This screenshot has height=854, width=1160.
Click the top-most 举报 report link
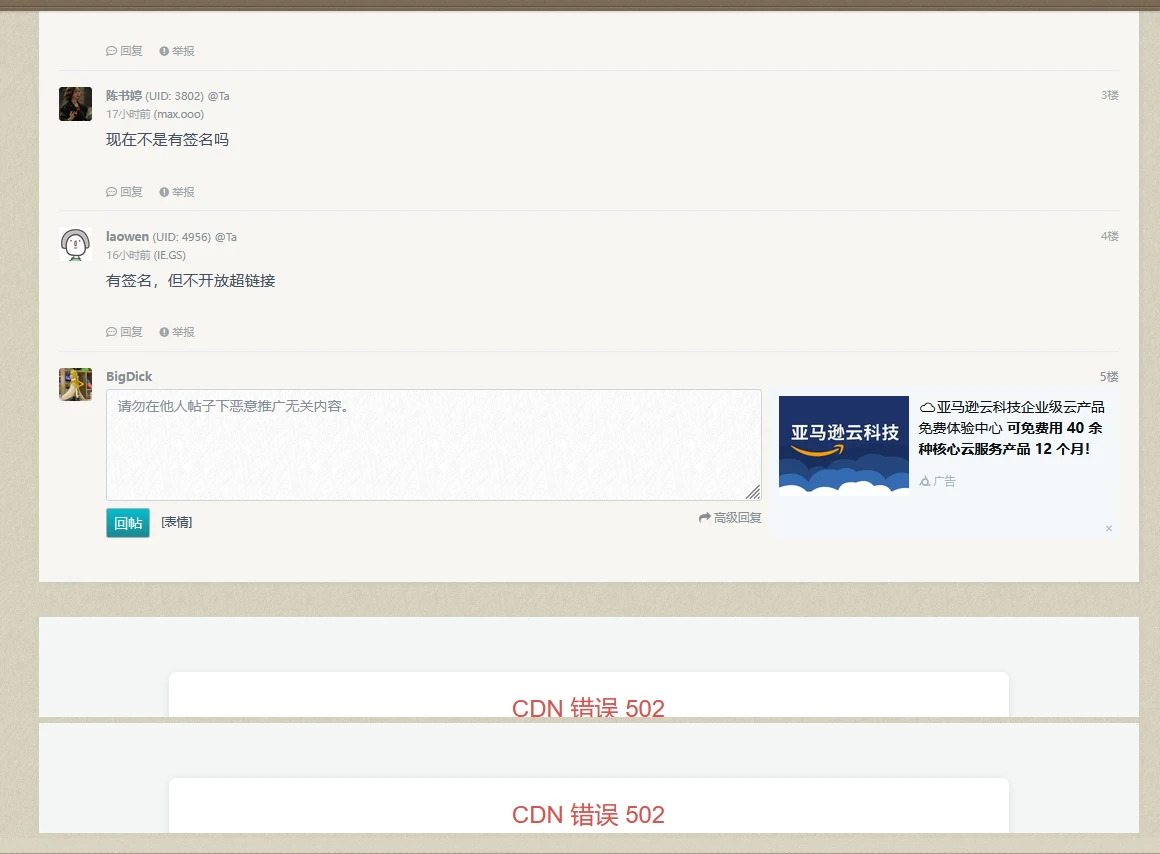pyautogui.click(x=177, y=51)
